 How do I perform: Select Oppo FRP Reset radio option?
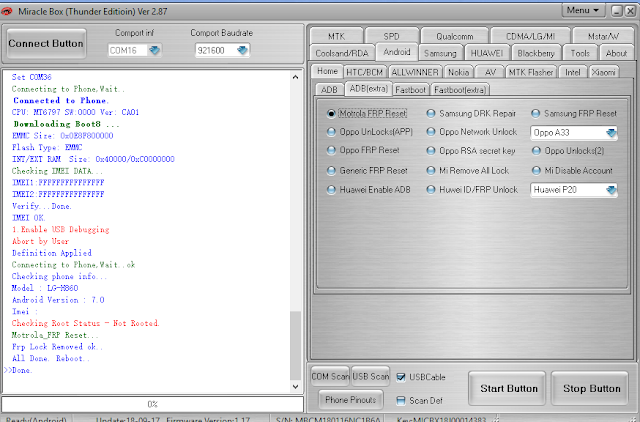331,150
